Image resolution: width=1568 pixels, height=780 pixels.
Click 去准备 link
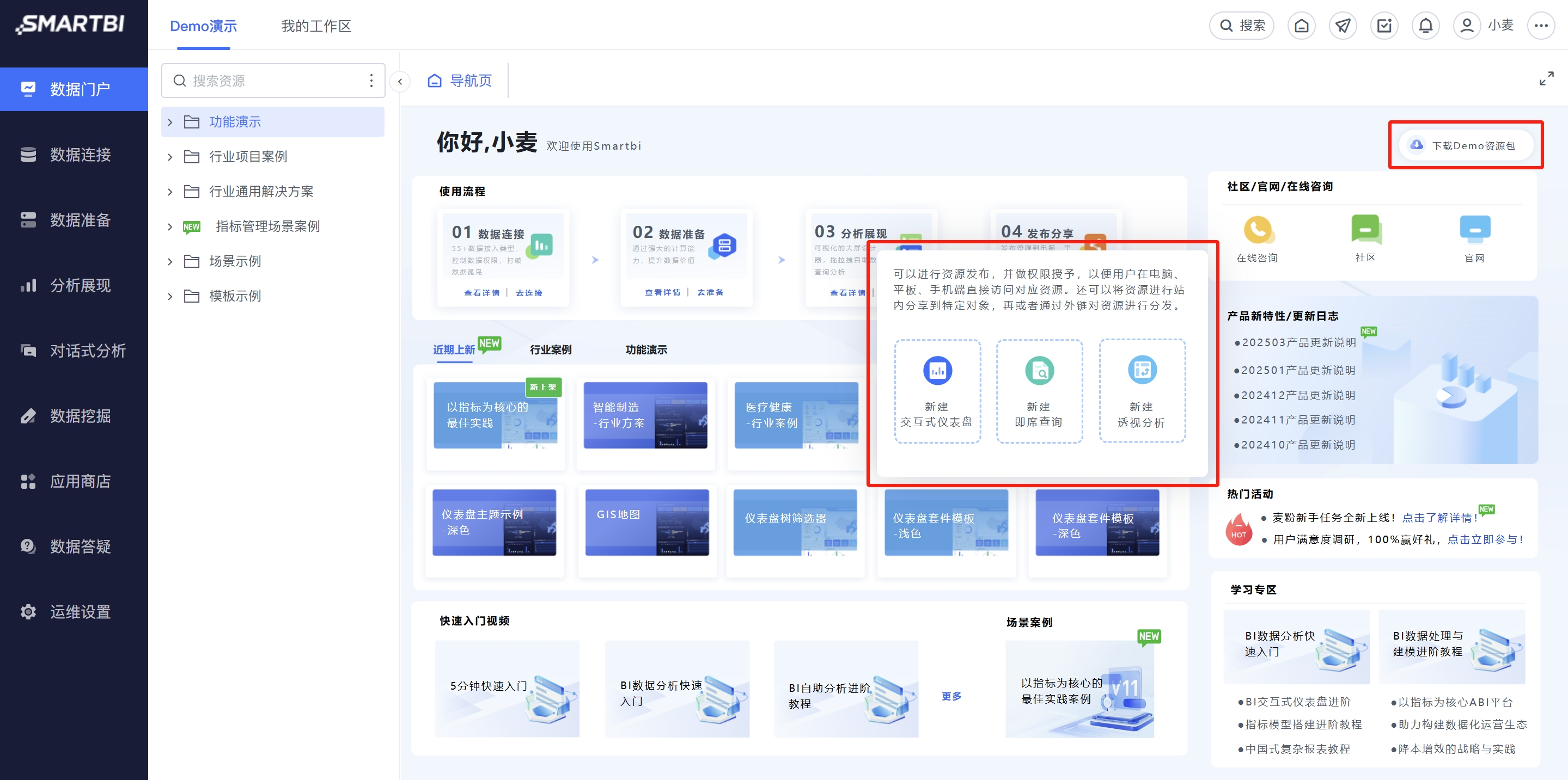point(710,292)
